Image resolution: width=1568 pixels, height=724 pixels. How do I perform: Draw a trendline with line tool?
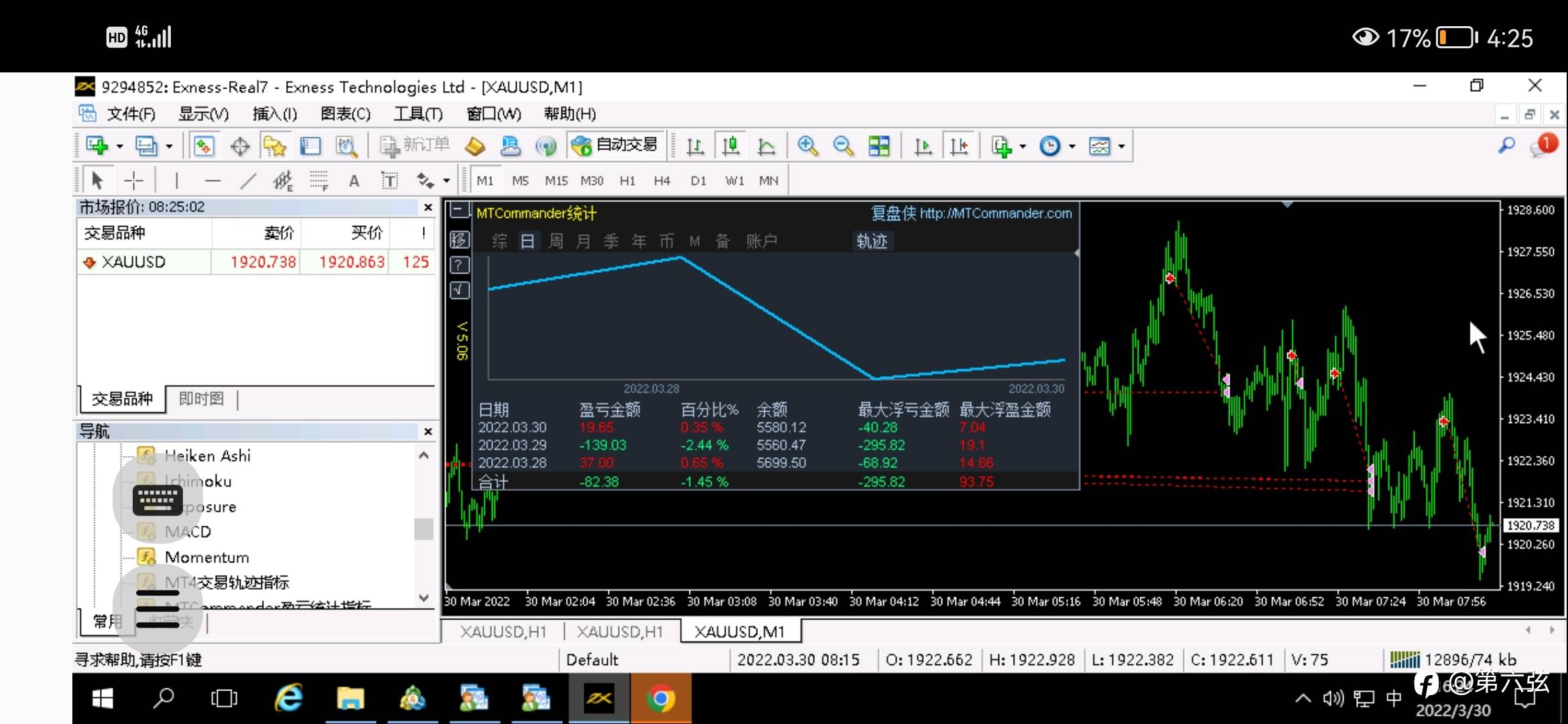(248, 180)
